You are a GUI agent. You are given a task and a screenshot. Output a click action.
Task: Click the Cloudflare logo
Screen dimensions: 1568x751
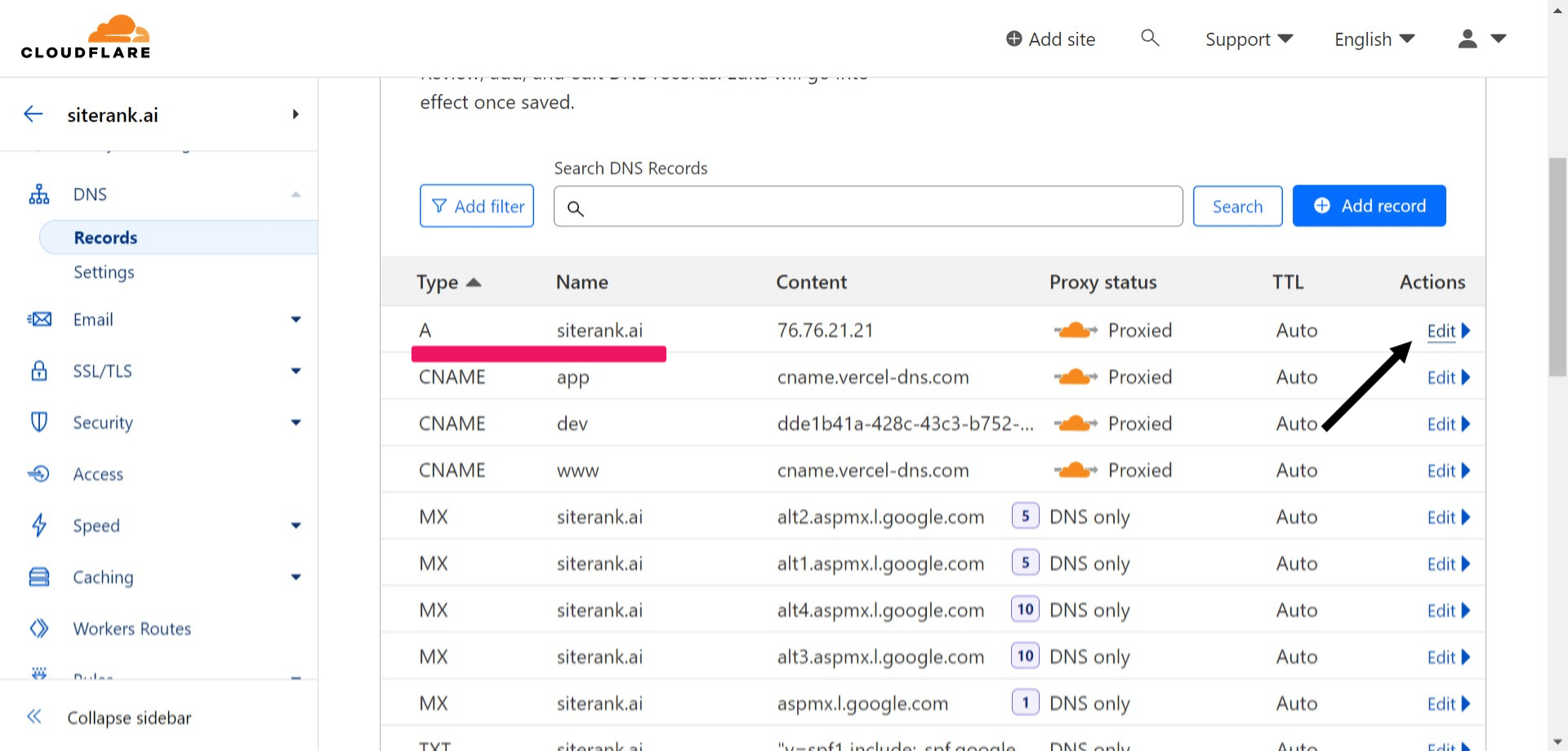[85, 35]
